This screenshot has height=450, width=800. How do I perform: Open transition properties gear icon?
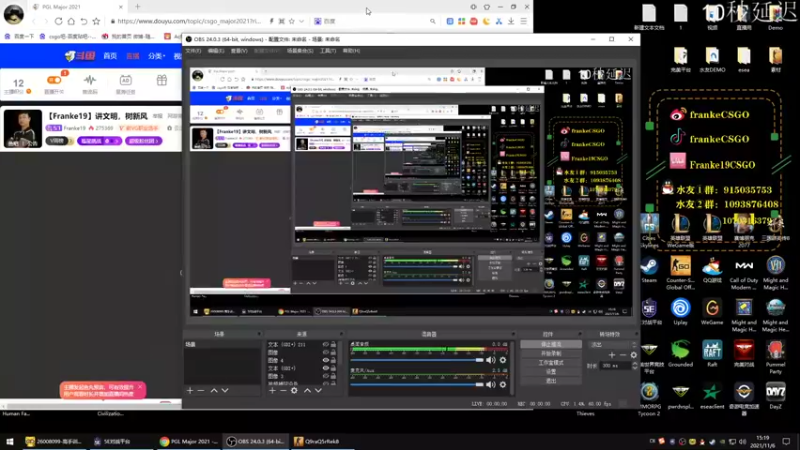click(634, 355)
